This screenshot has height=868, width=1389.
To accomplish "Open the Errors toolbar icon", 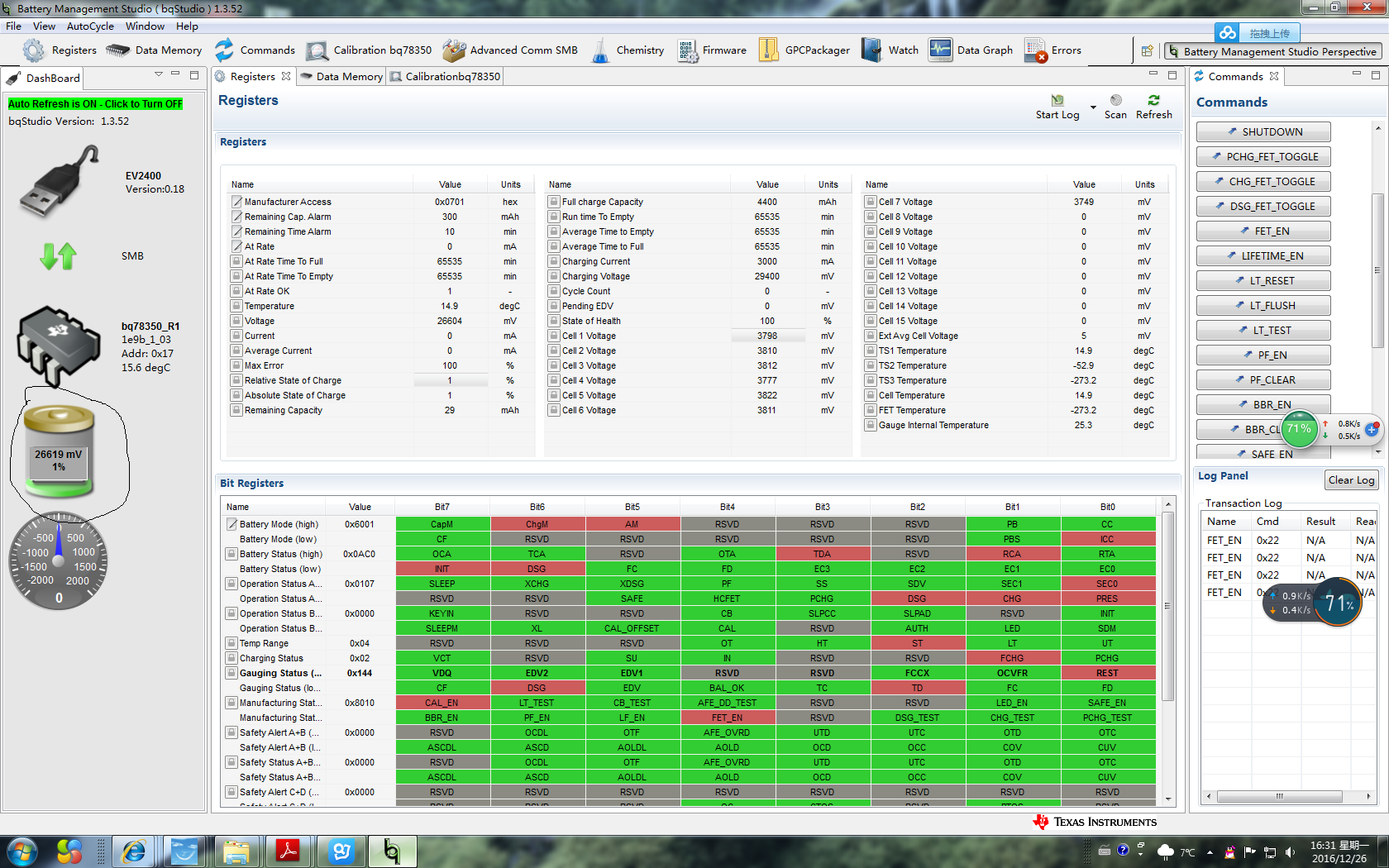I will tap(1036, 50).
